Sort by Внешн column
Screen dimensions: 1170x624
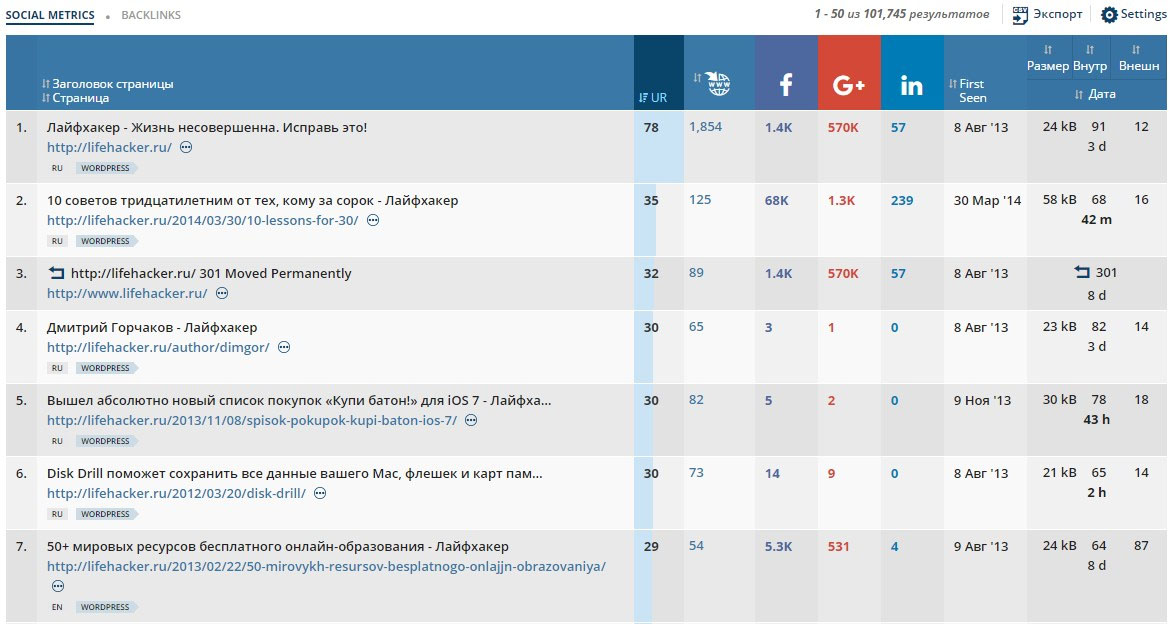[1139, 58]
